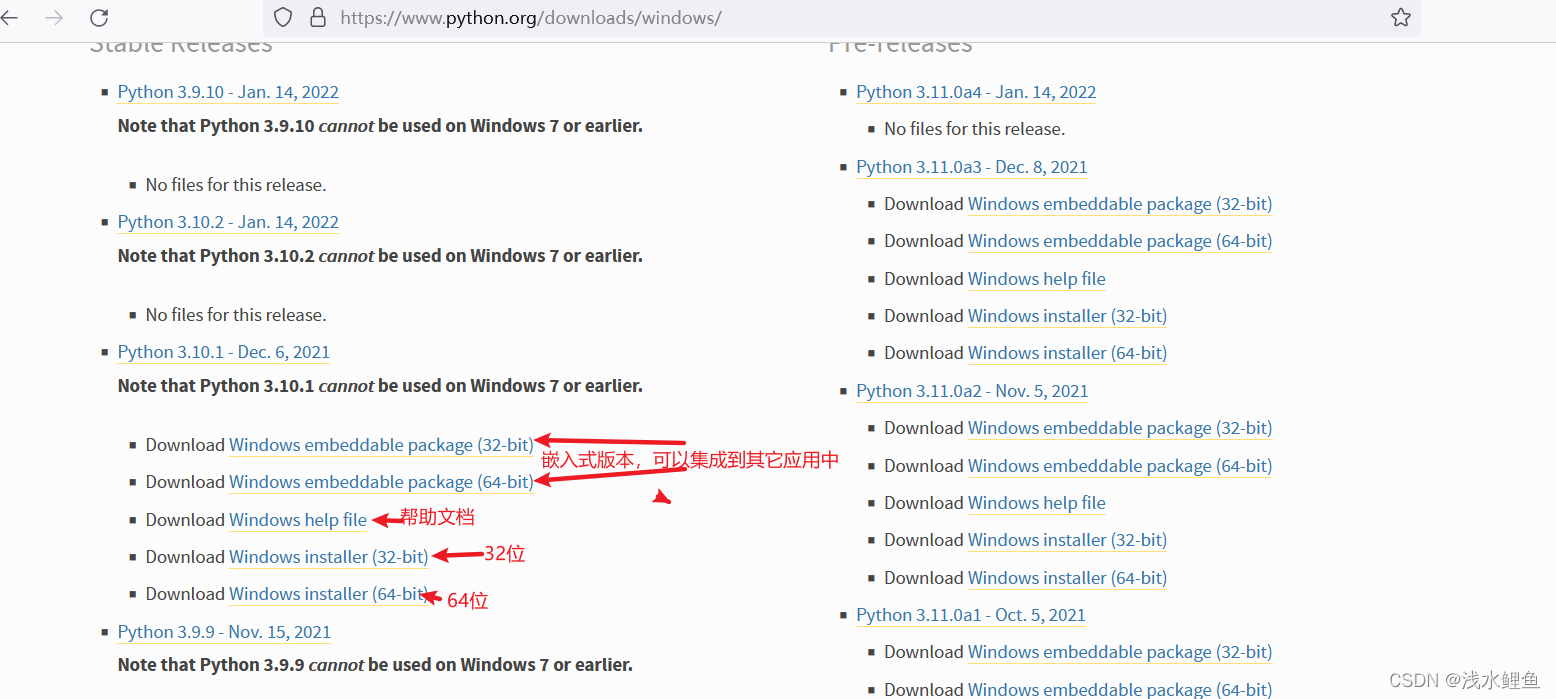Image resolution: width=1556 pixels, height=699 pixels.
Task: Open the shield tracking protection icon
Action: click(x=283, y=18)
